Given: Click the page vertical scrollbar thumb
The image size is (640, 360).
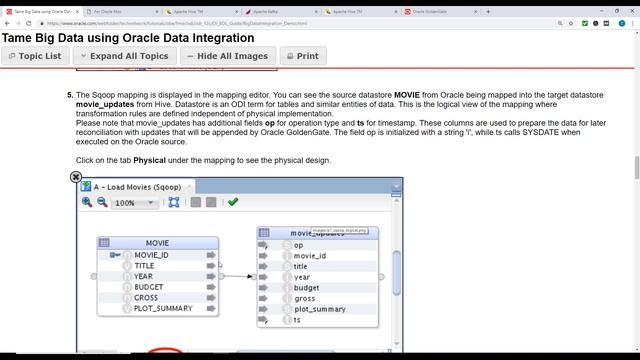Looking at the screenshot, I should tap(637, 167).
